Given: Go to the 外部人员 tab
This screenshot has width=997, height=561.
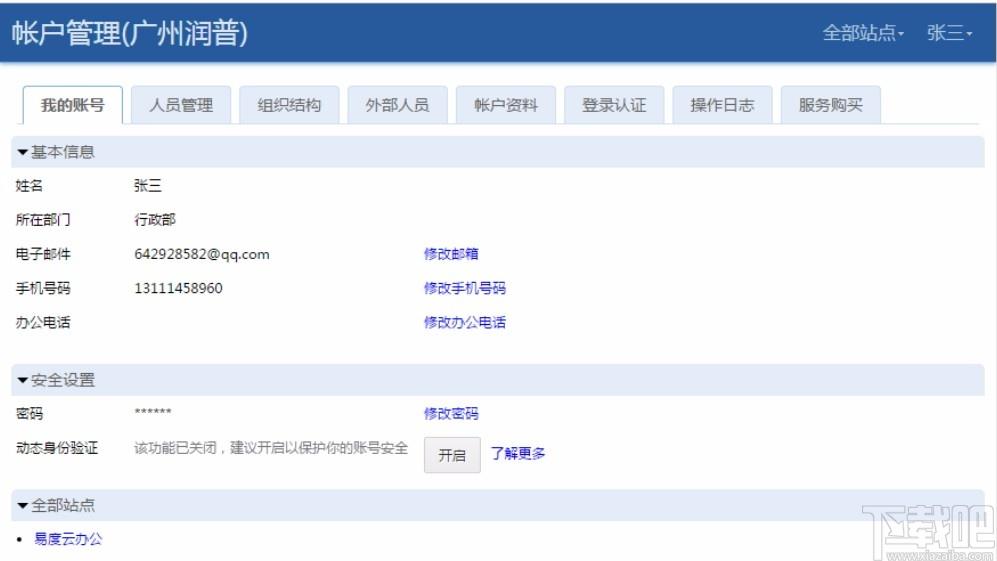Looking at the screenshot, I should [x=397, y=105].
